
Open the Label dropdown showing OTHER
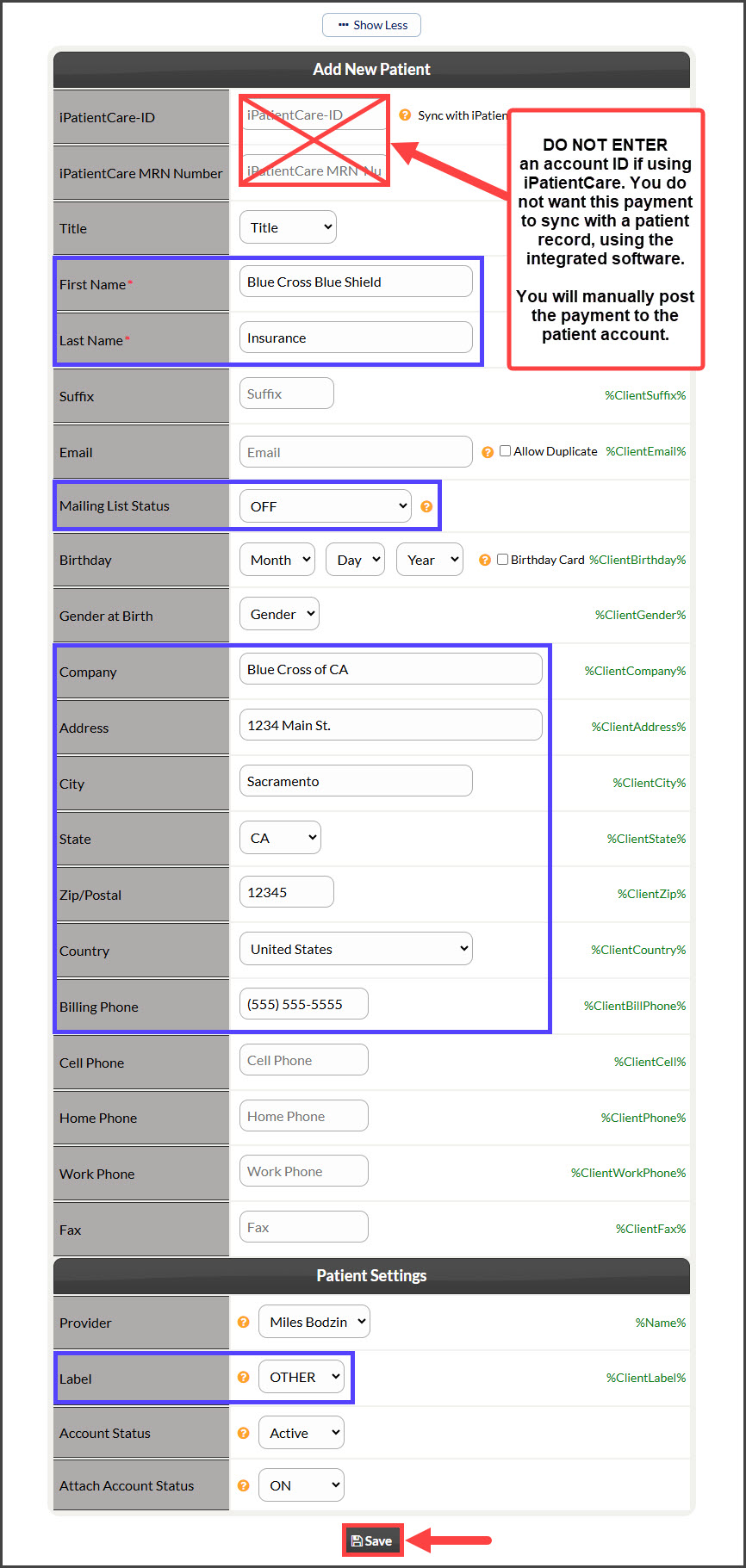[302, 1377]
